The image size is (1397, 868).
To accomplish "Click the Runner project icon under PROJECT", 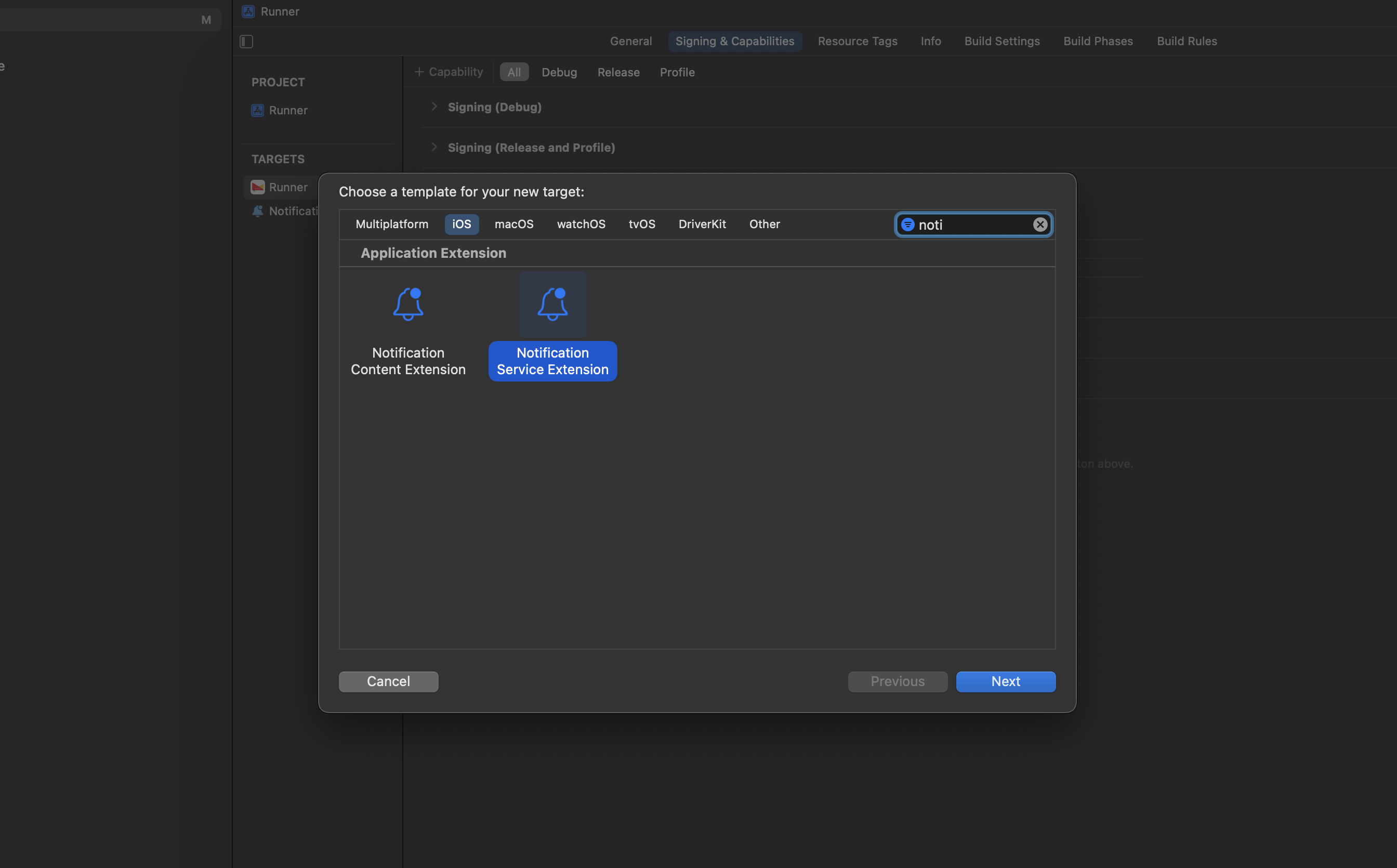I will 258,110.
